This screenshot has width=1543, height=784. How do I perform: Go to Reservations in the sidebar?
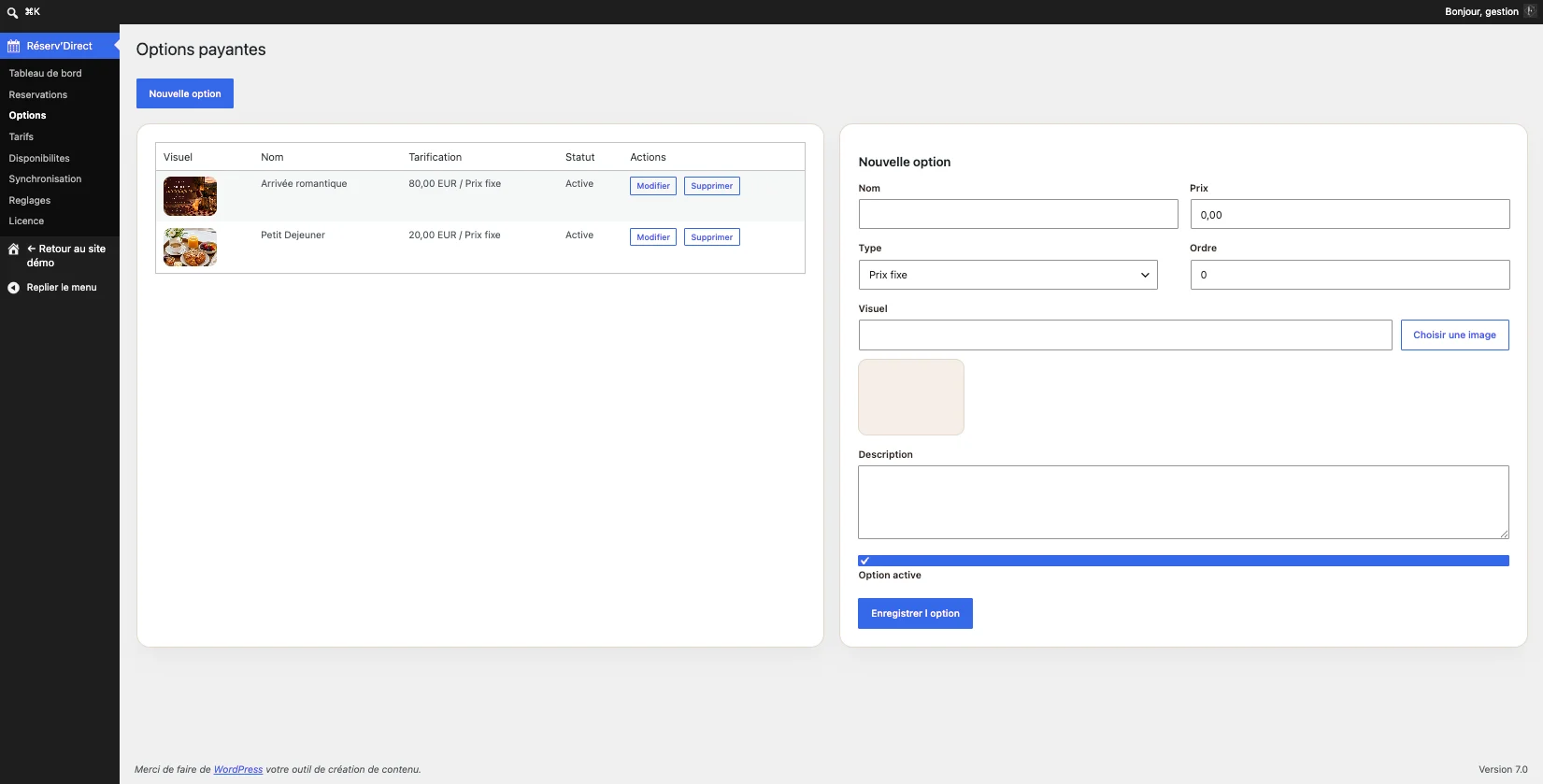tap(38, 94)
